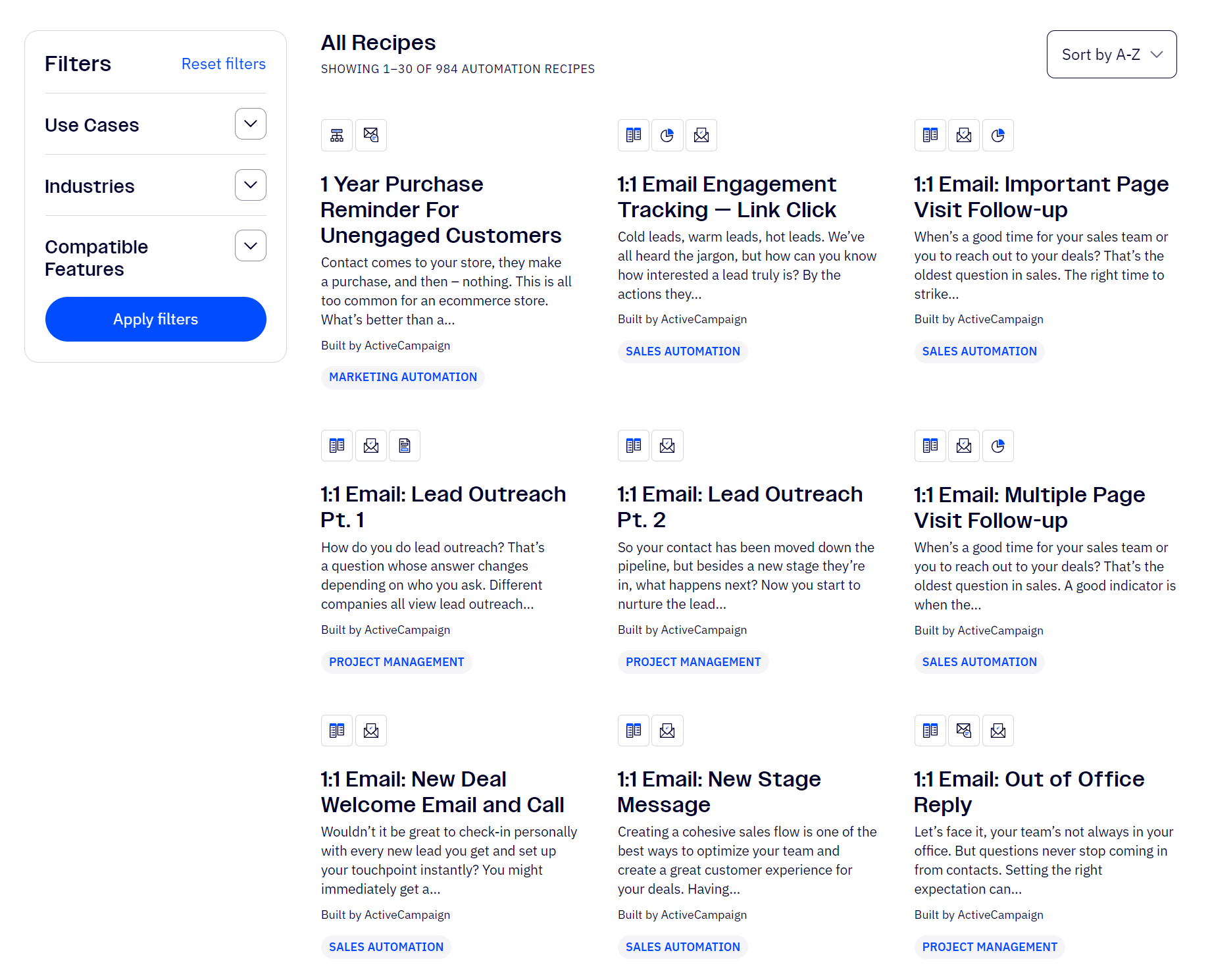Click the open envelope icon on Lead Outreach Pt. 1 card
Image resolution: width=1210 pixels, height=980 pixels.
[x=371, y=446]
